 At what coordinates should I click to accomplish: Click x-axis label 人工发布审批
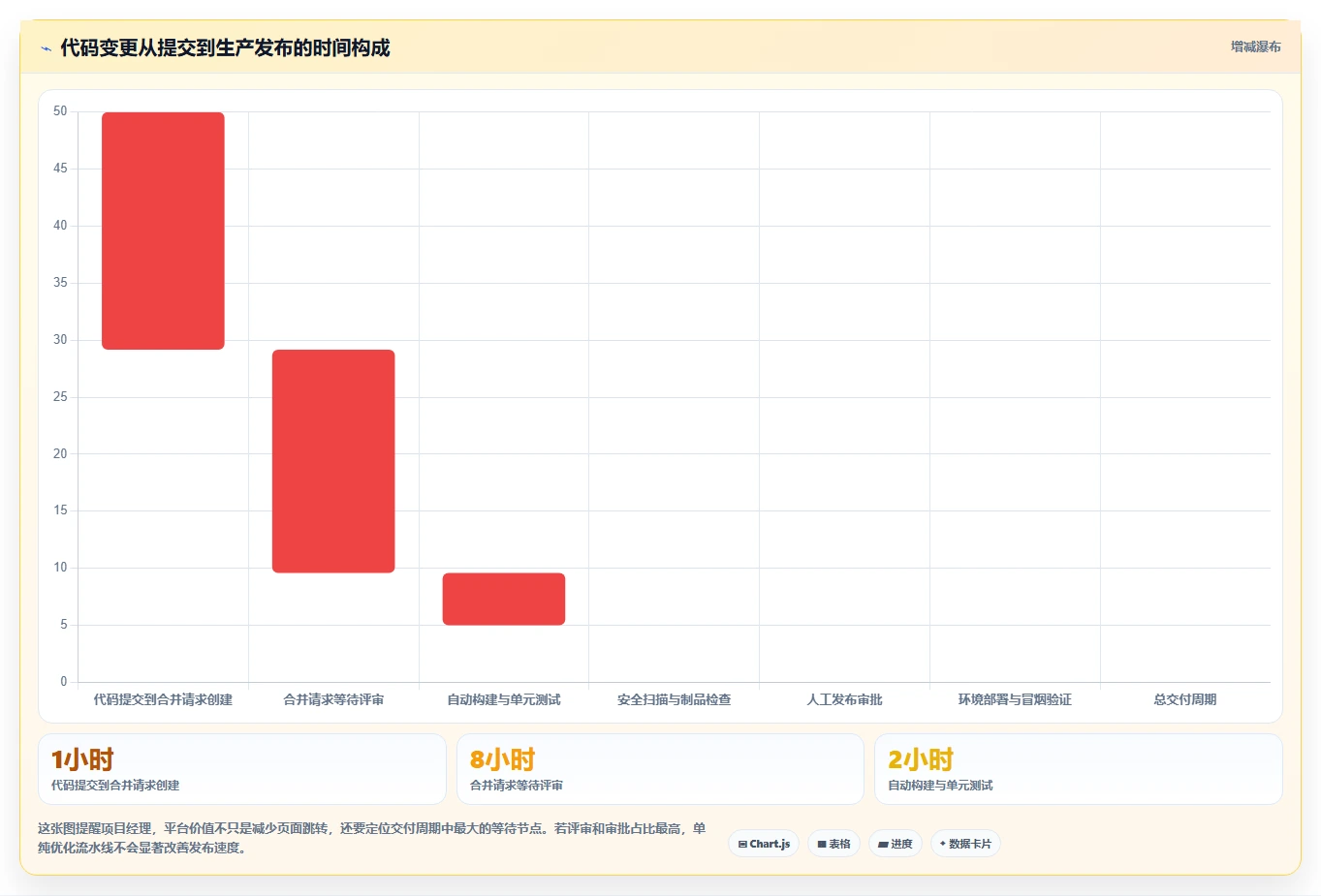[x=845, y=699]
